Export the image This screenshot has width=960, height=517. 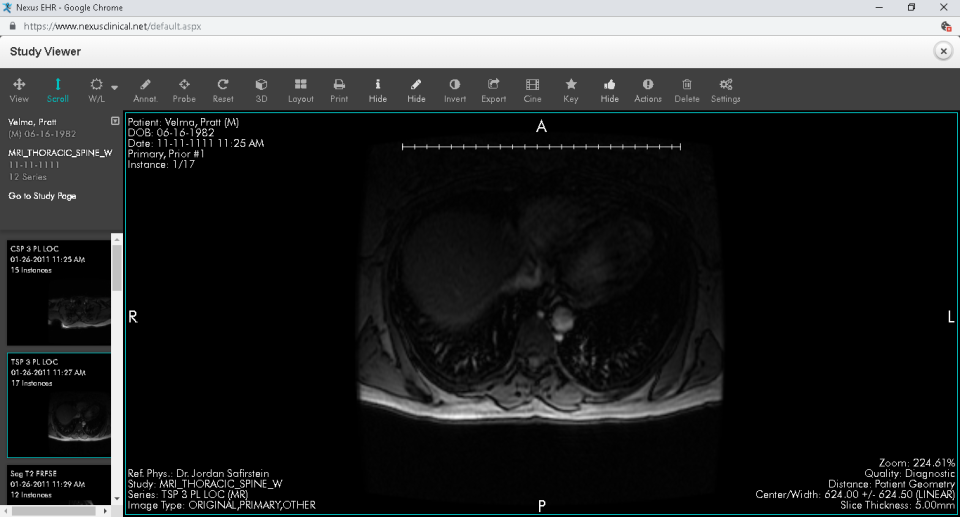[x=493, y=90]
